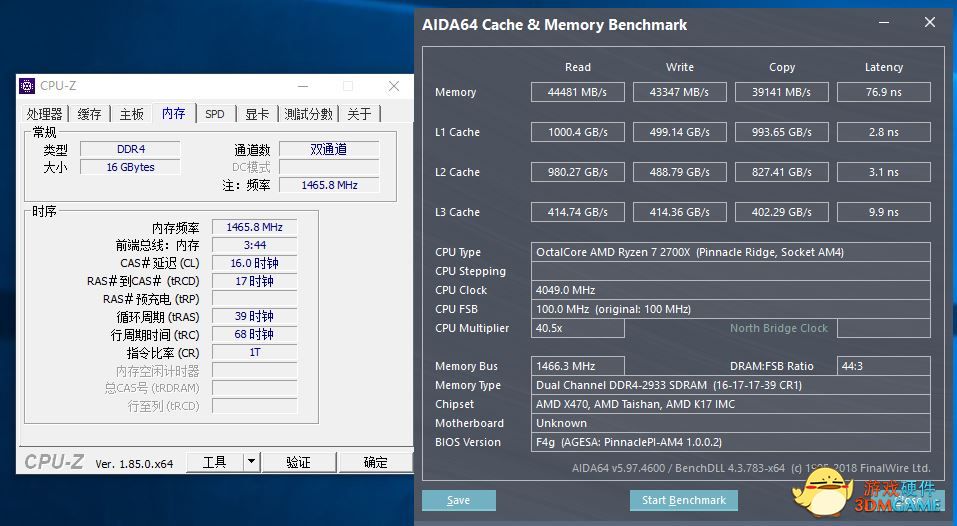Click the 验证 button in CPU-Z
Viewport: 957px width, 526px height.
coord(298,463)
